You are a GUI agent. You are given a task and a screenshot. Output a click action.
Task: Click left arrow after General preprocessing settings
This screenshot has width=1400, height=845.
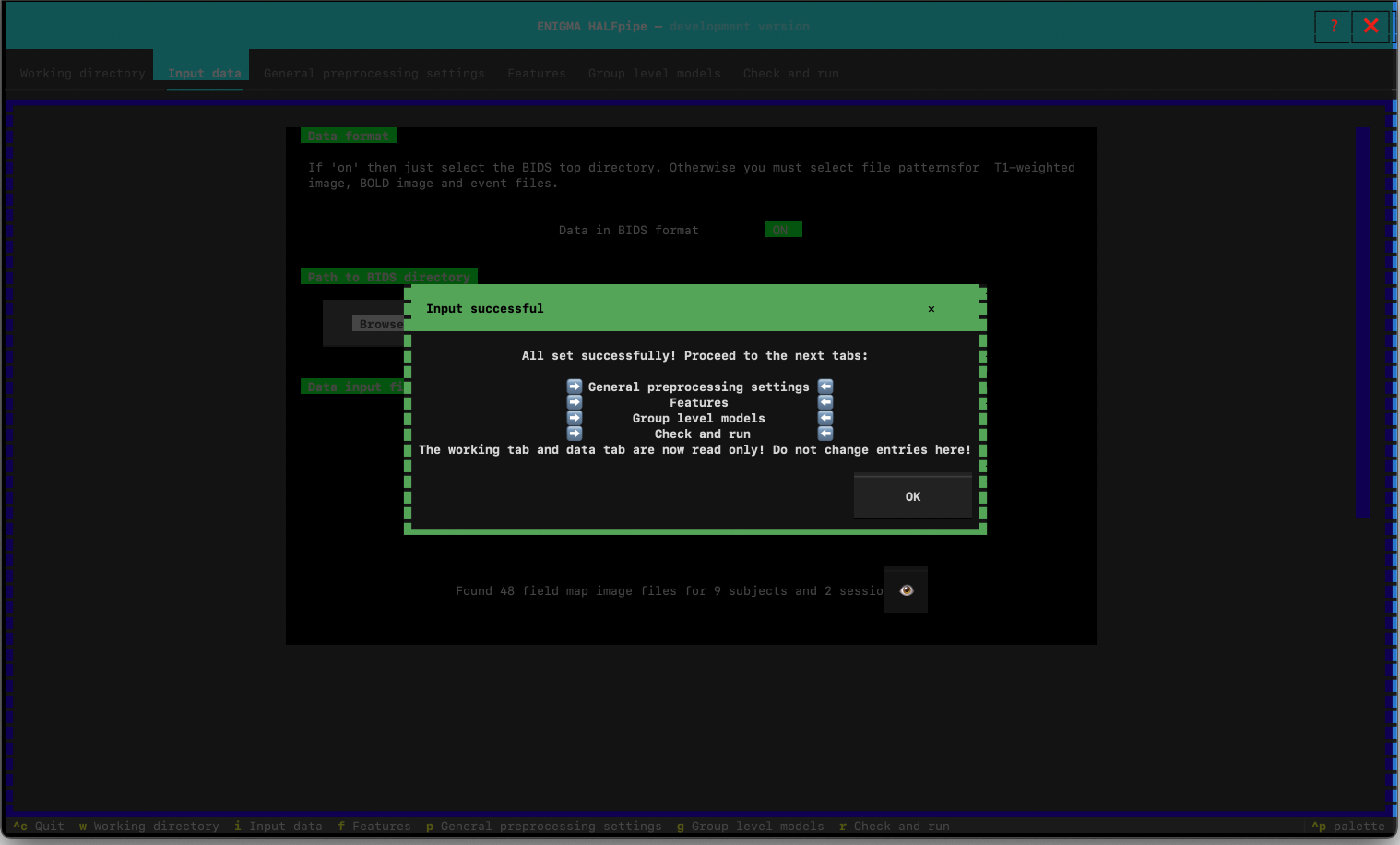coord(825,387)
